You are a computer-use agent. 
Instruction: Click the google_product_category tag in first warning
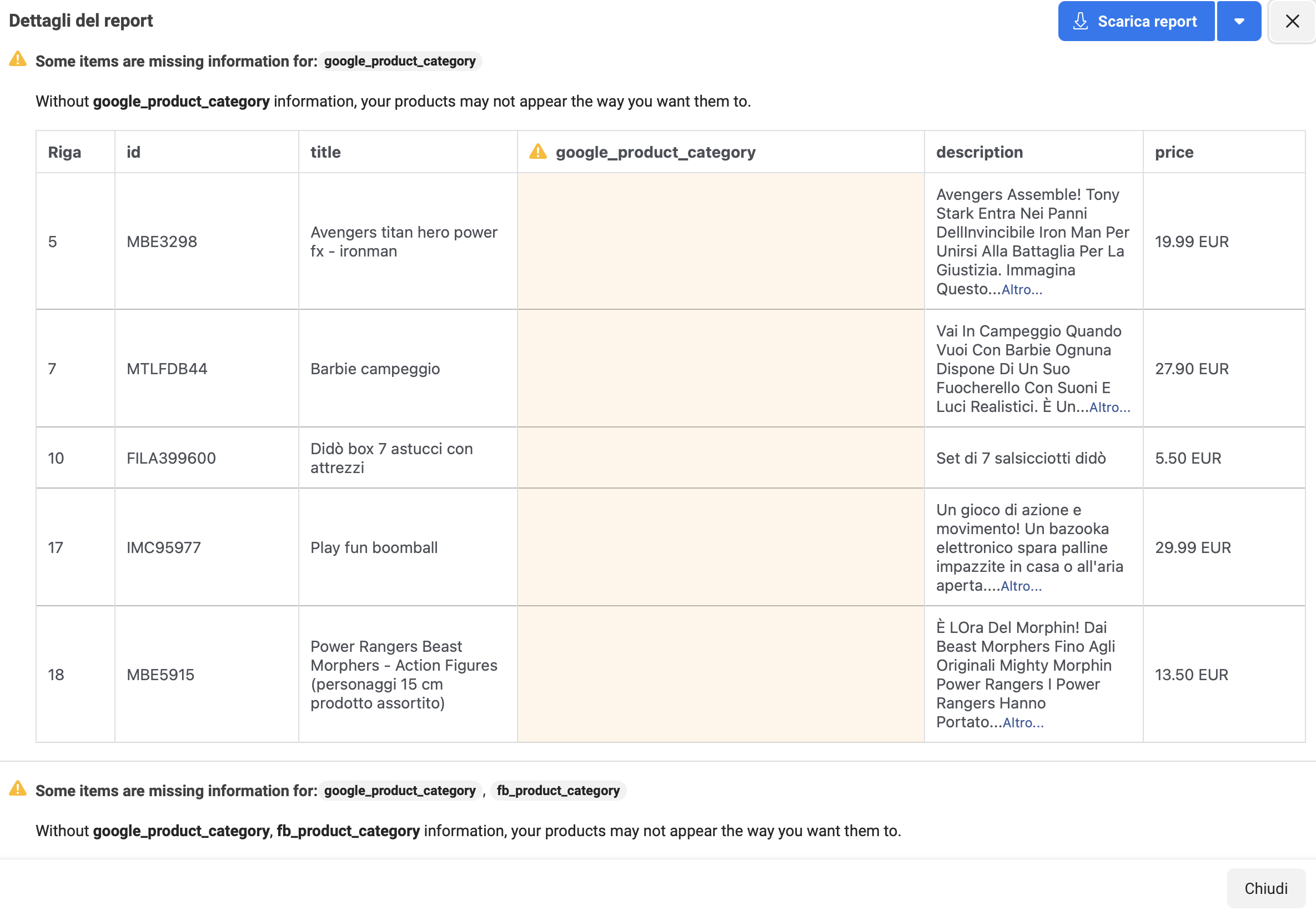(x=399, y=61)
